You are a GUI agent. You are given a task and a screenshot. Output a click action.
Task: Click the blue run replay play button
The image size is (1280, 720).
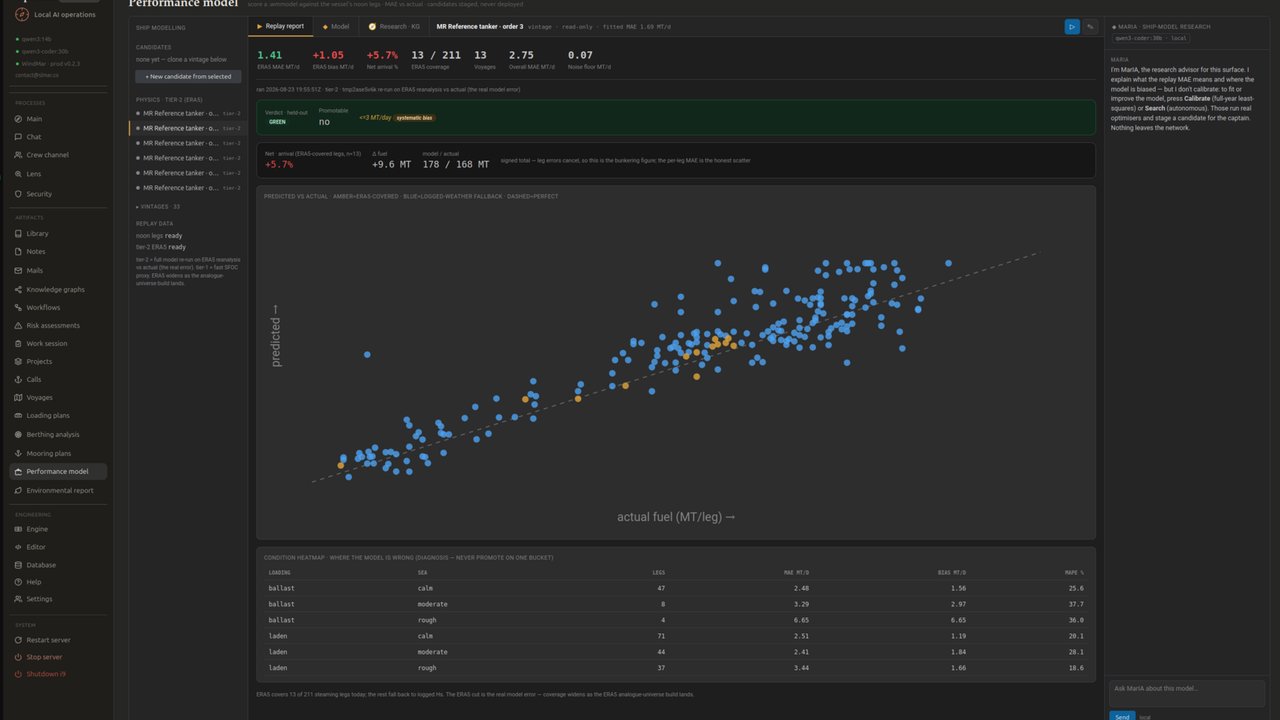[x=1072, y=27]
